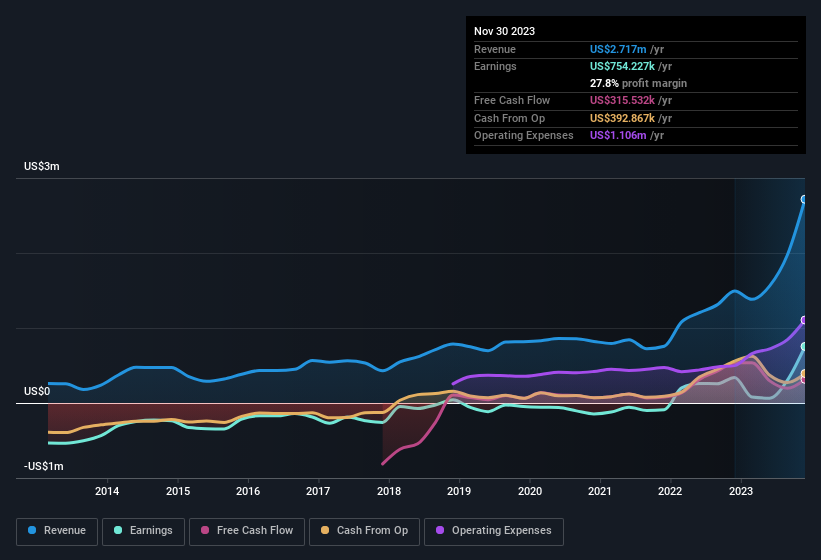The height and width of the screenshot is (560, 821).
Task: Click the 2015 x-axis label
Action: click(178, 491)
